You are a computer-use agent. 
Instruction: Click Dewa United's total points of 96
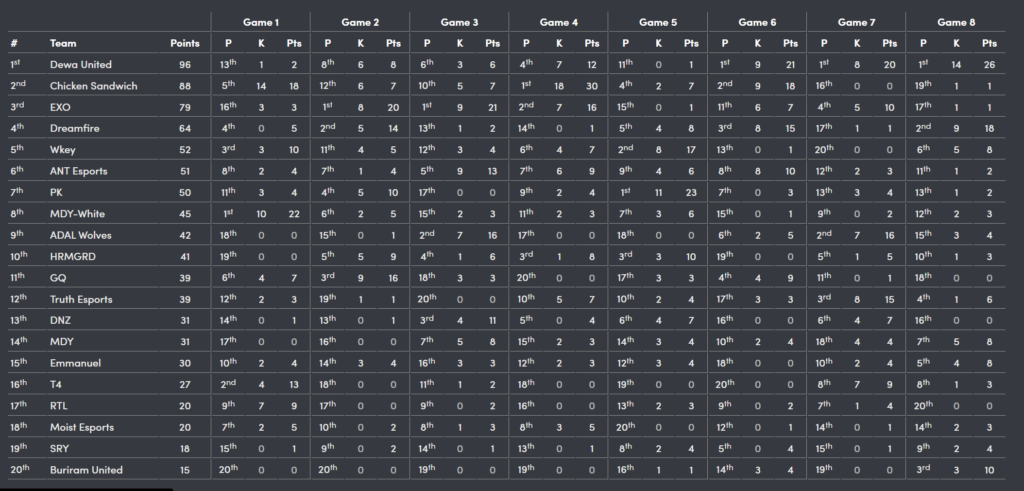184,65
